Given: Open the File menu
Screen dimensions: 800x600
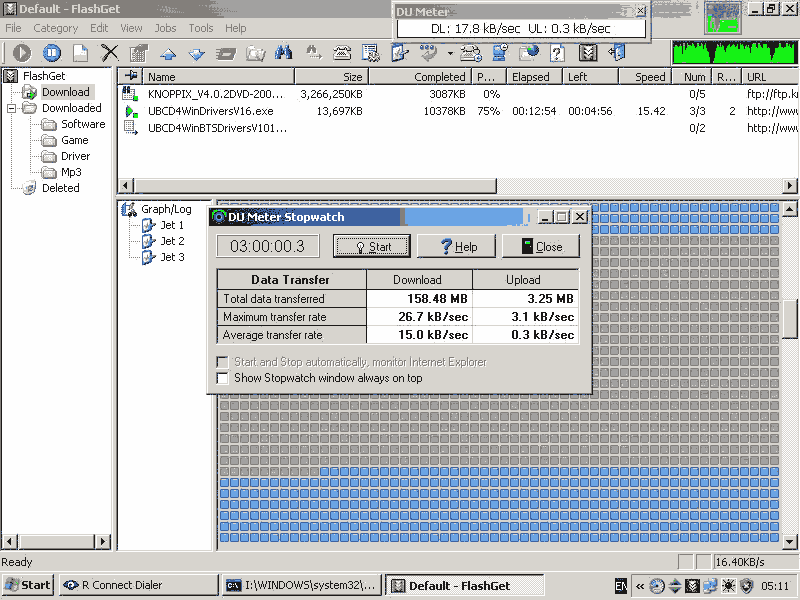Looking at the screenshot, I should click(x=13, y=28).
